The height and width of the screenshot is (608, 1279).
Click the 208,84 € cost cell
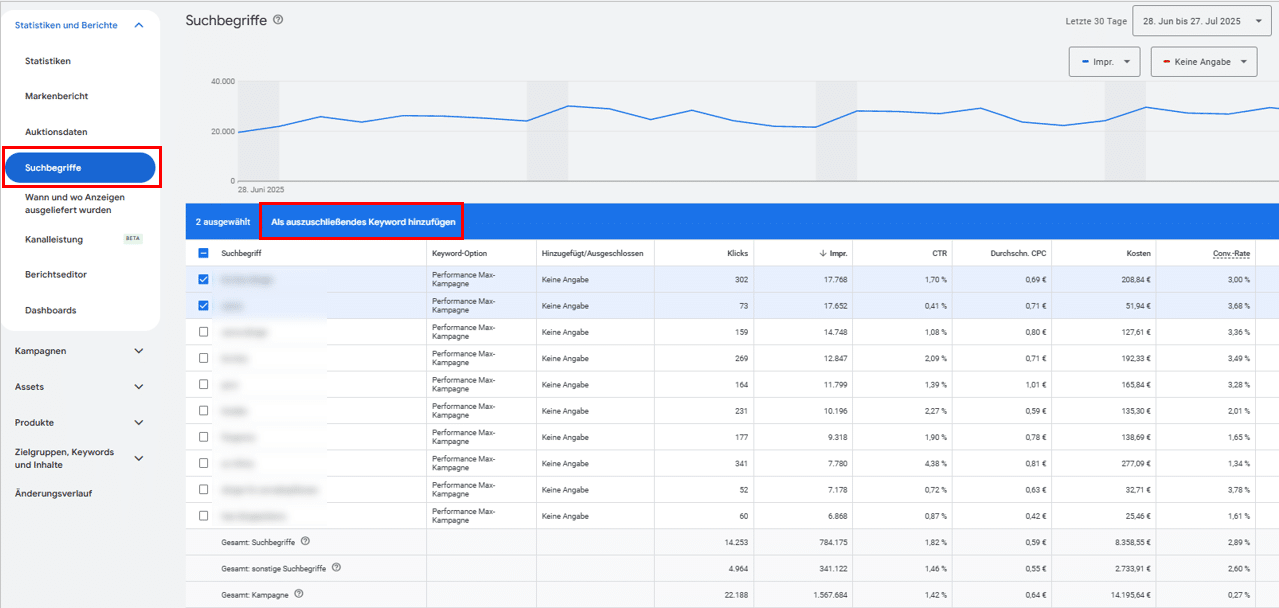pos(1135,280)
